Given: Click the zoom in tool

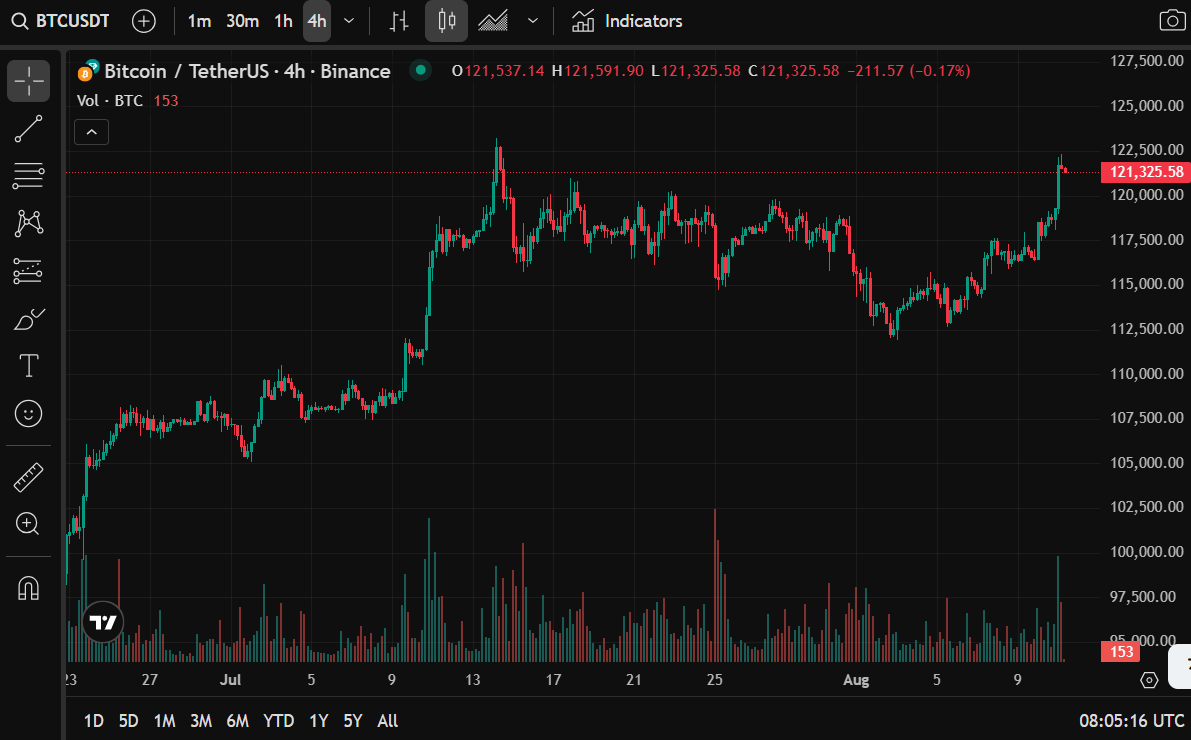Looking at the screenshot, I should point(29,523).
